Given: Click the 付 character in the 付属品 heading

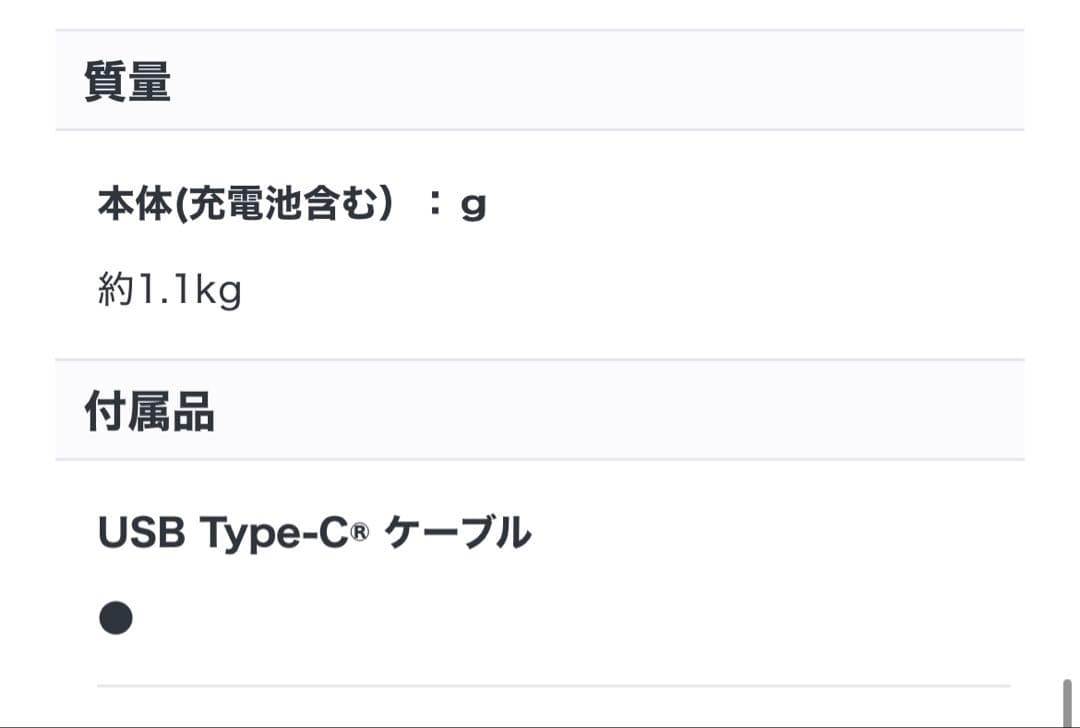Looking at the screenshot, I should click(x=105, y=411).
